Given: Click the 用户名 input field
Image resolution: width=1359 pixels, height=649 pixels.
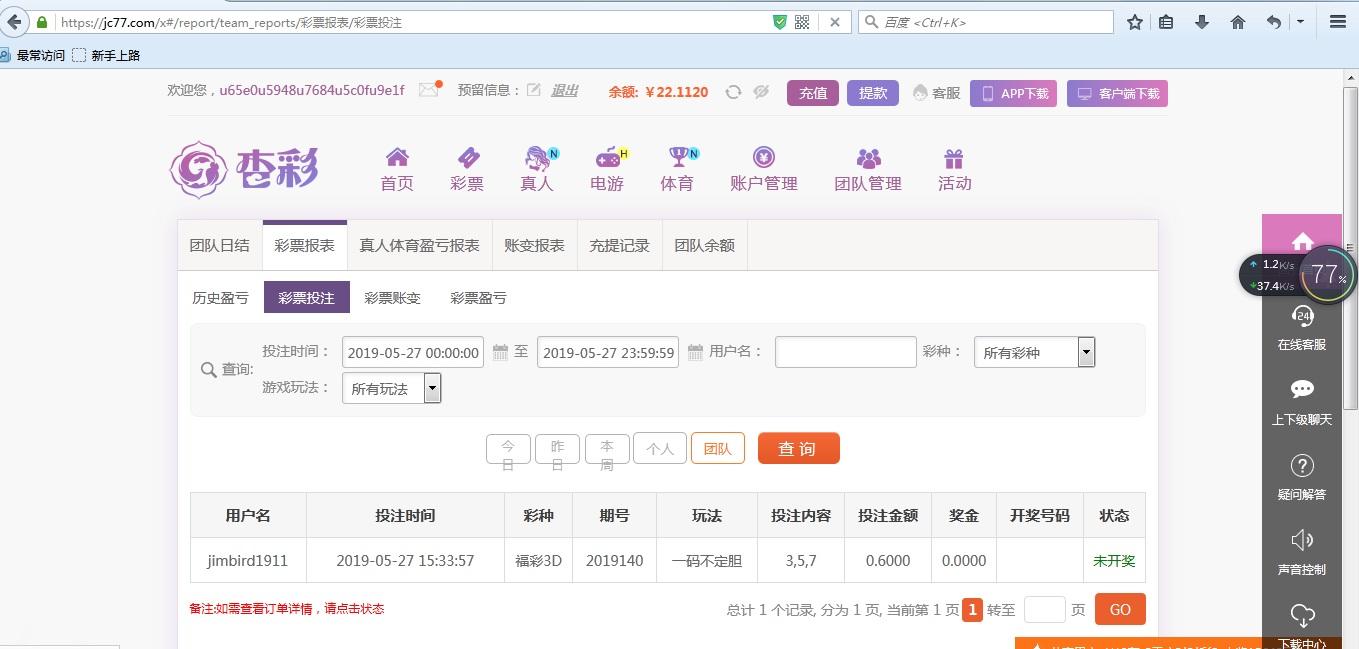Looking at the screenshot, I should (845, 352).
